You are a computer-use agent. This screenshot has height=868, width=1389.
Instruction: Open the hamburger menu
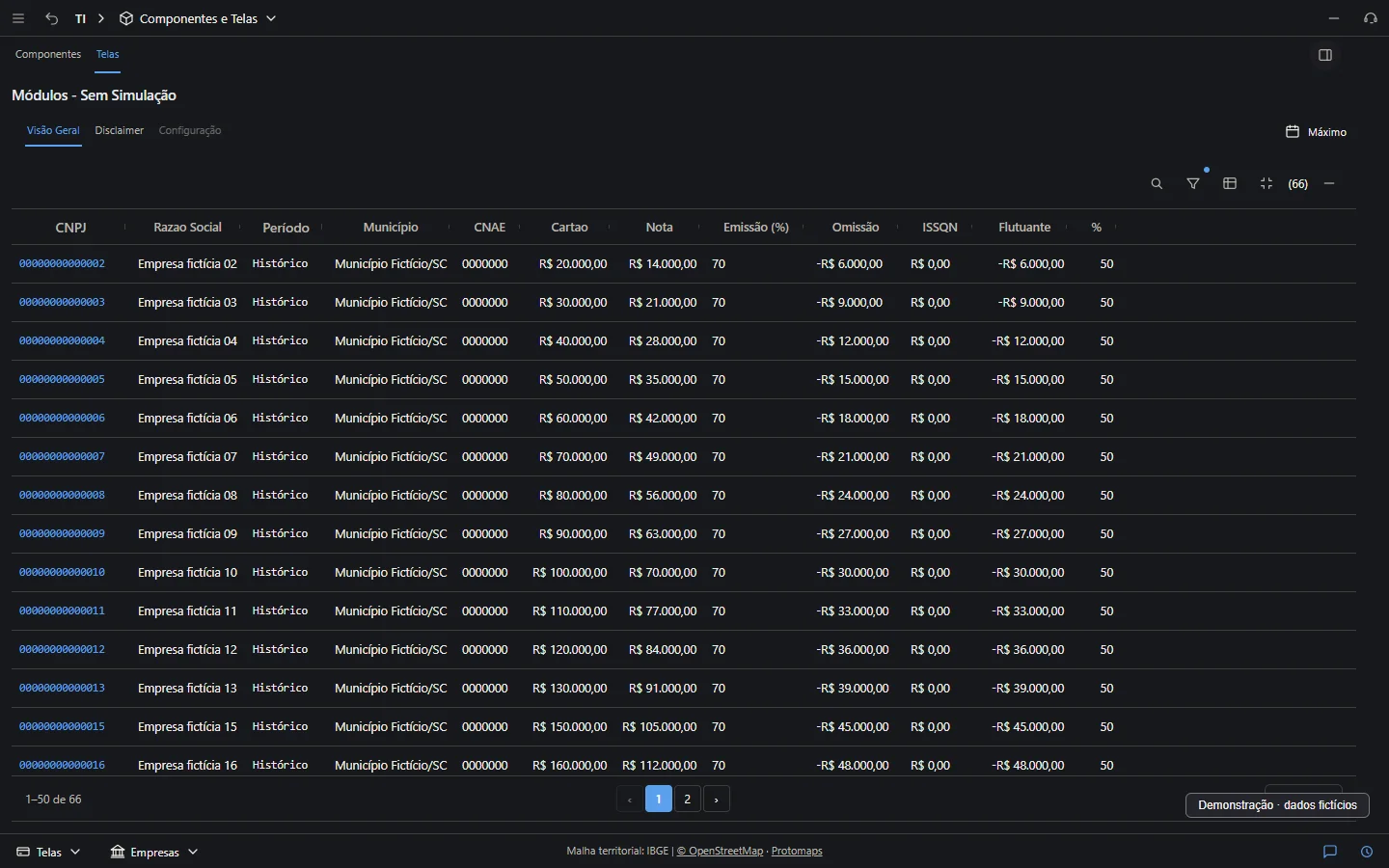click(18, 18)
